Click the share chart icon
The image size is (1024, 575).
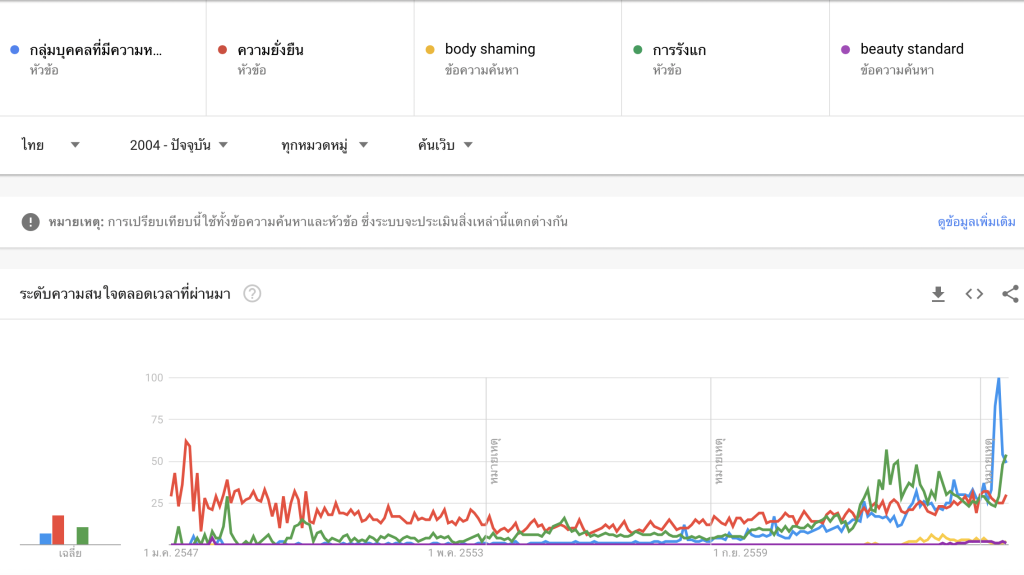(1010, 293)
